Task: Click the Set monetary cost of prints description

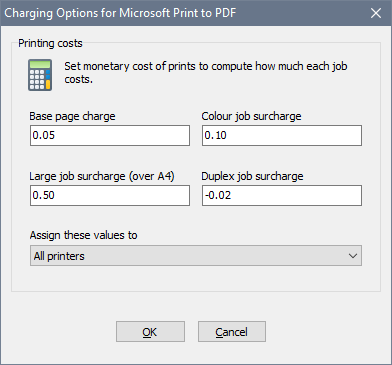Action: 206,73
